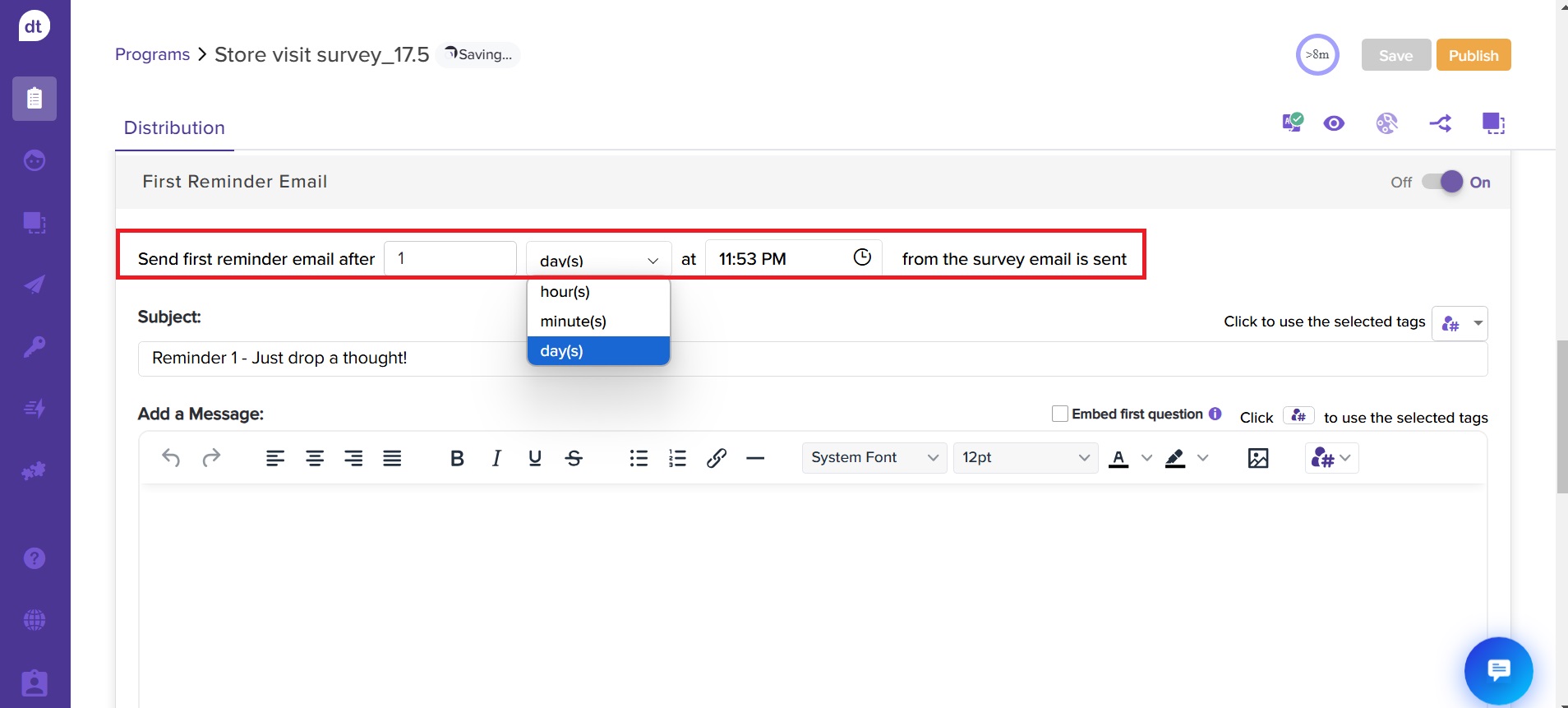Click the key icon in sidebar
The image size is (1568, 708).
(x=35, y=346)
